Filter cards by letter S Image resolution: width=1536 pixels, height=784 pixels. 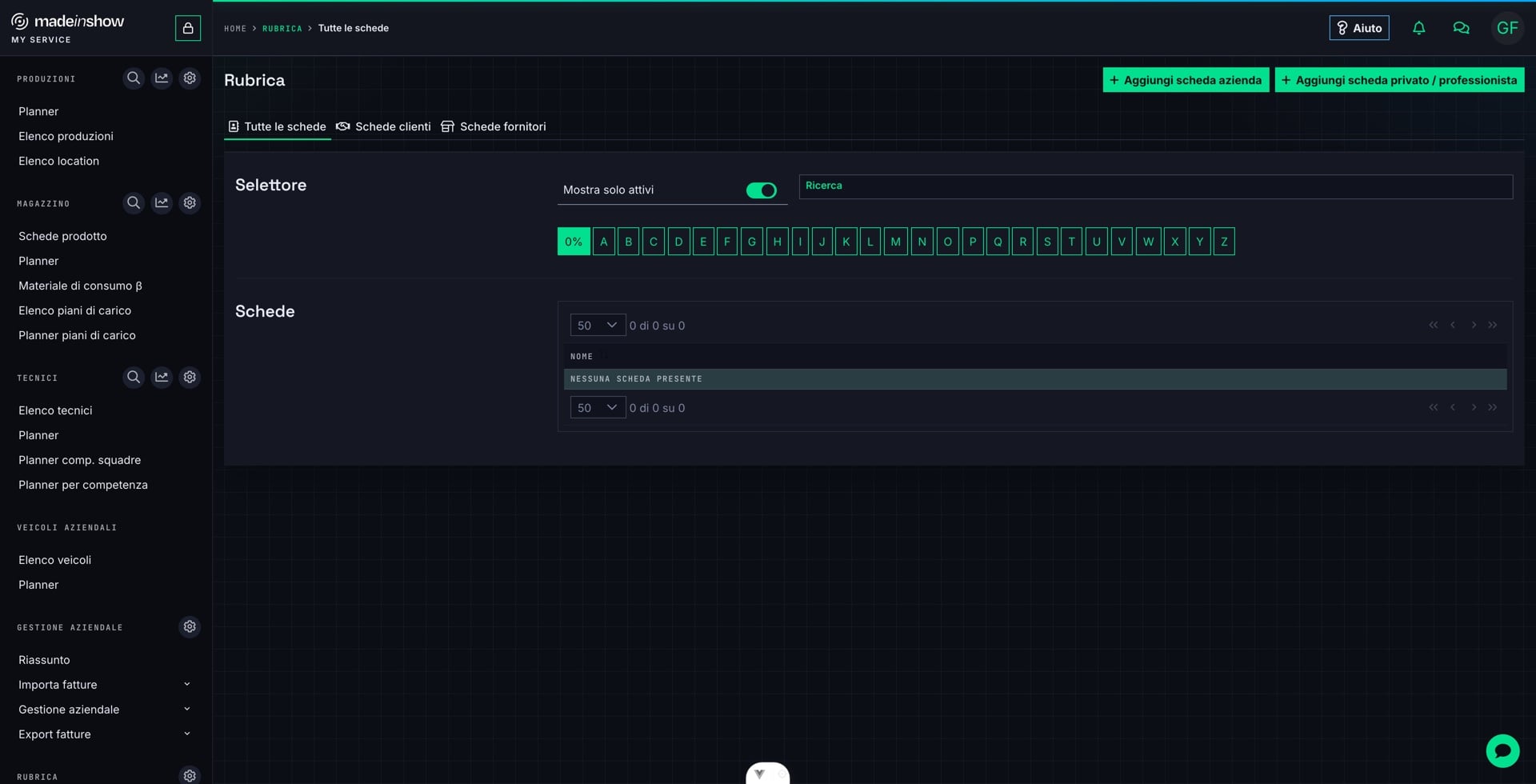pyautogui.click(x=1047, y=242)
